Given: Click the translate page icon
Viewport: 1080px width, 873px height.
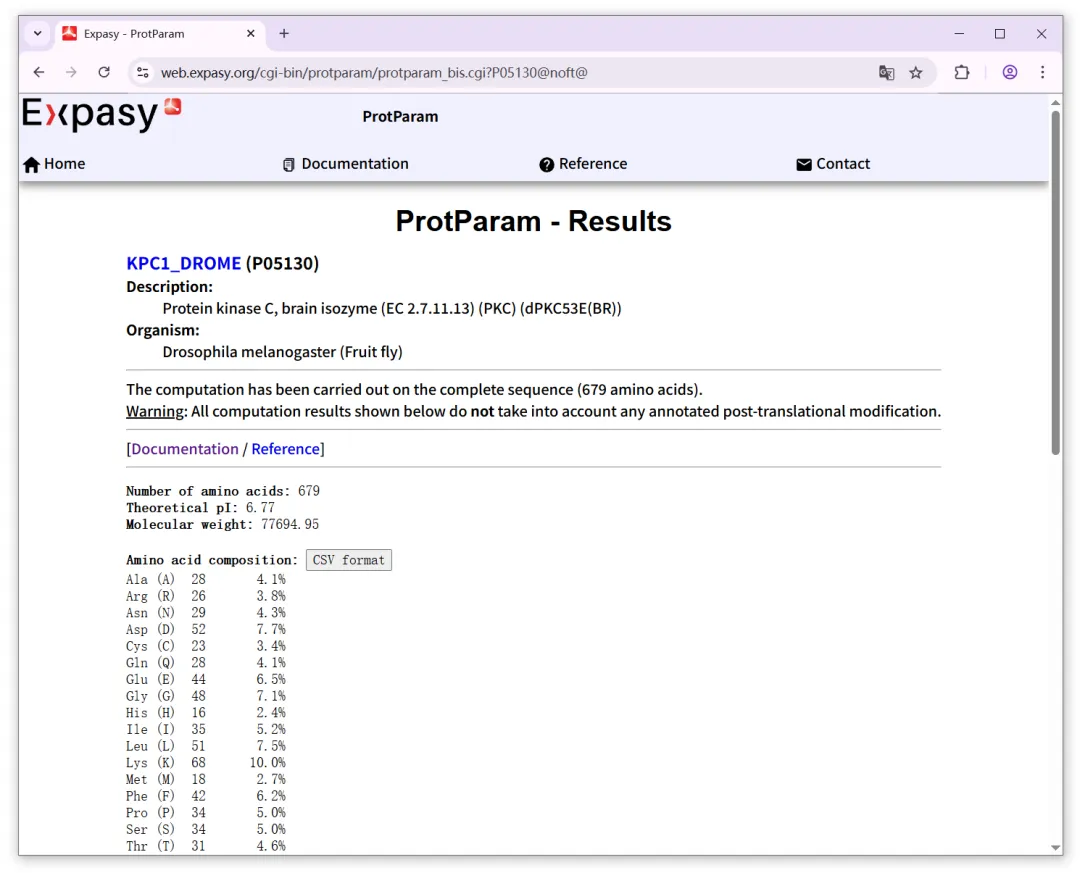Looking at the screenshot, I should click(886, 72).
